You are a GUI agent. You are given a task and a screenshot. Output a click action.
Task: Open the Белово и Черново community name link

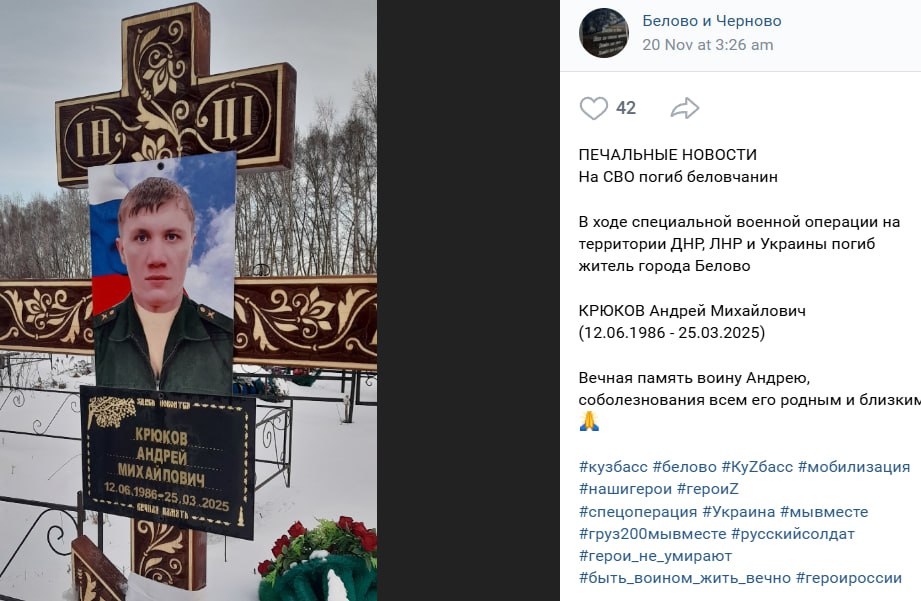pos(712,21)
